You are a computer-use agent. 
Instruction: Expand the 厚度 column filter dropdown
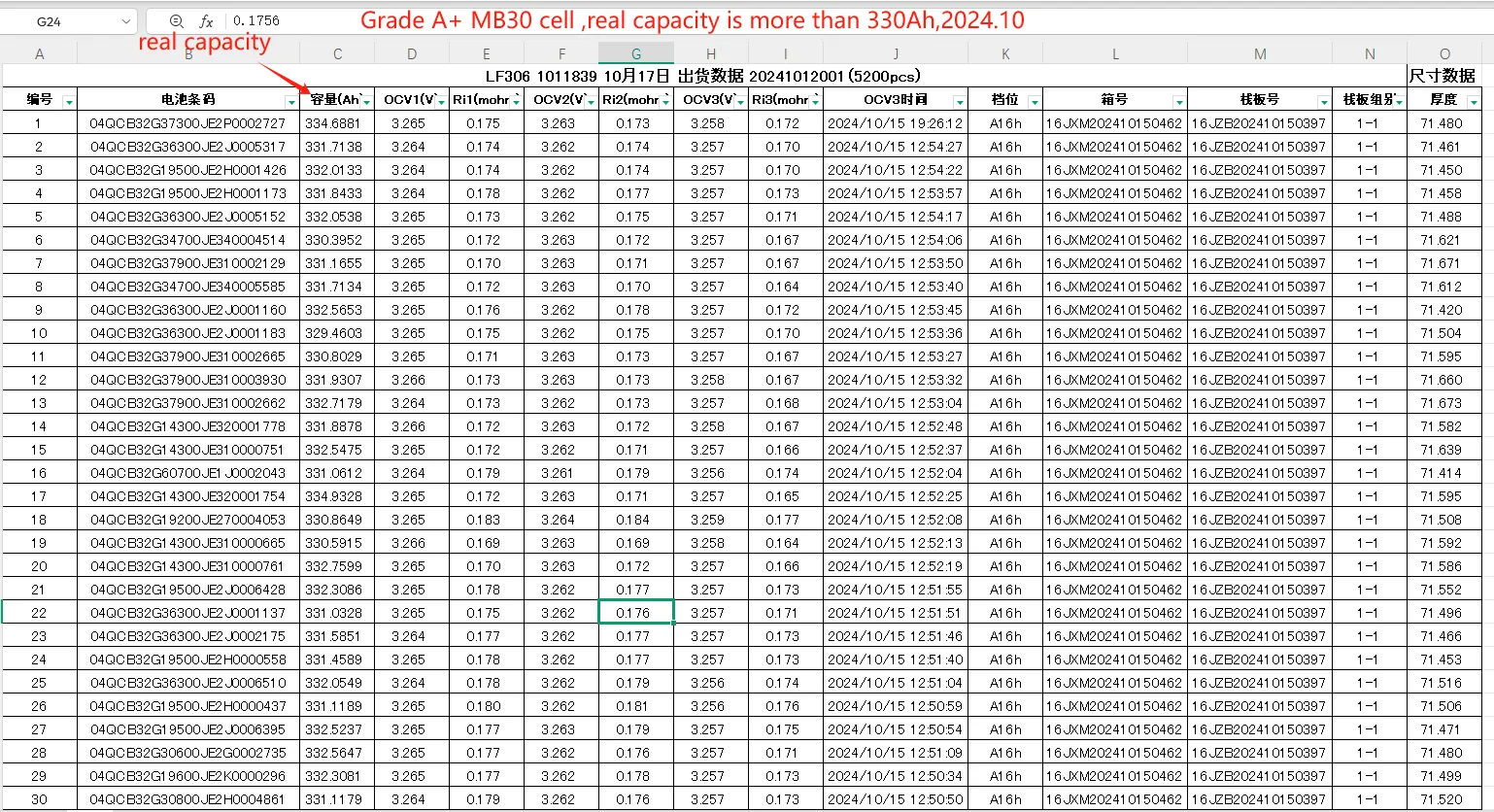1474,101
